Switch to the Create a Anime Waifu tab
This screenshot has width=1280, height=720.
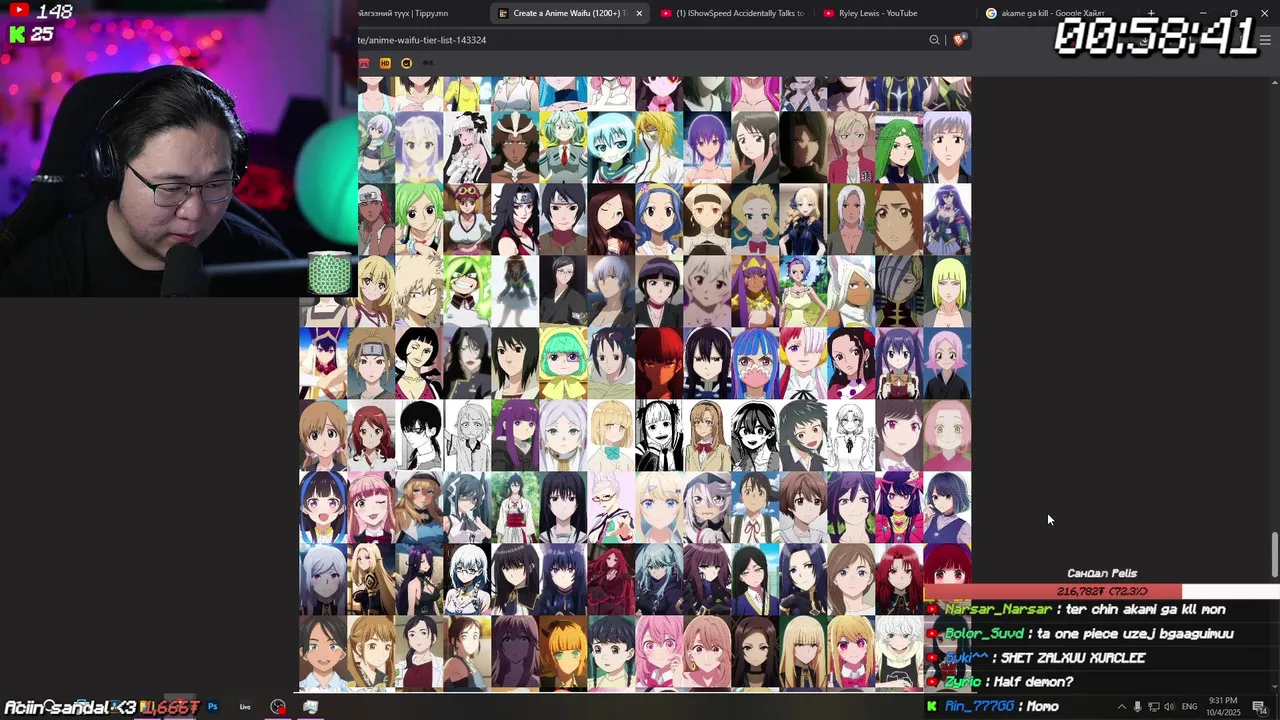570,13
